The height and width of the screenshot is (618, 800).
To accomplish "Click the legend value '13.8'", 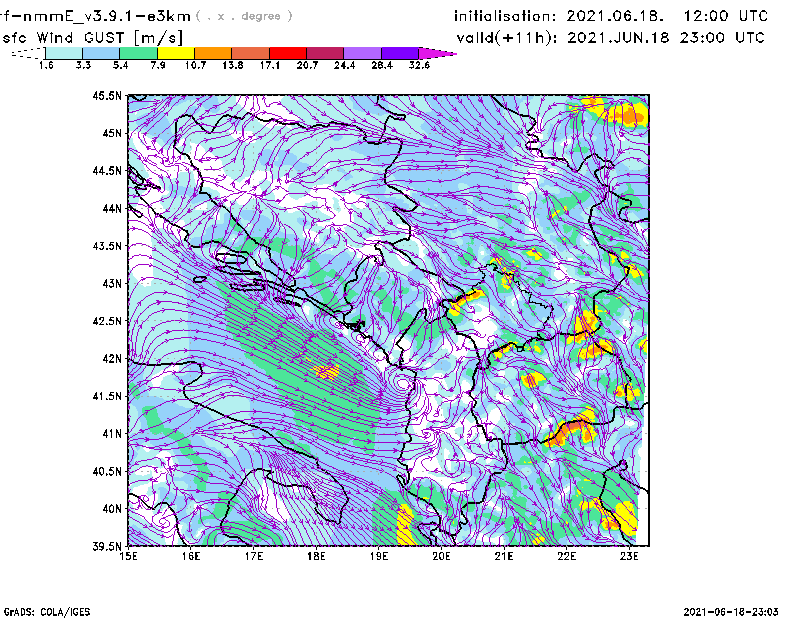I will [233, 65].
